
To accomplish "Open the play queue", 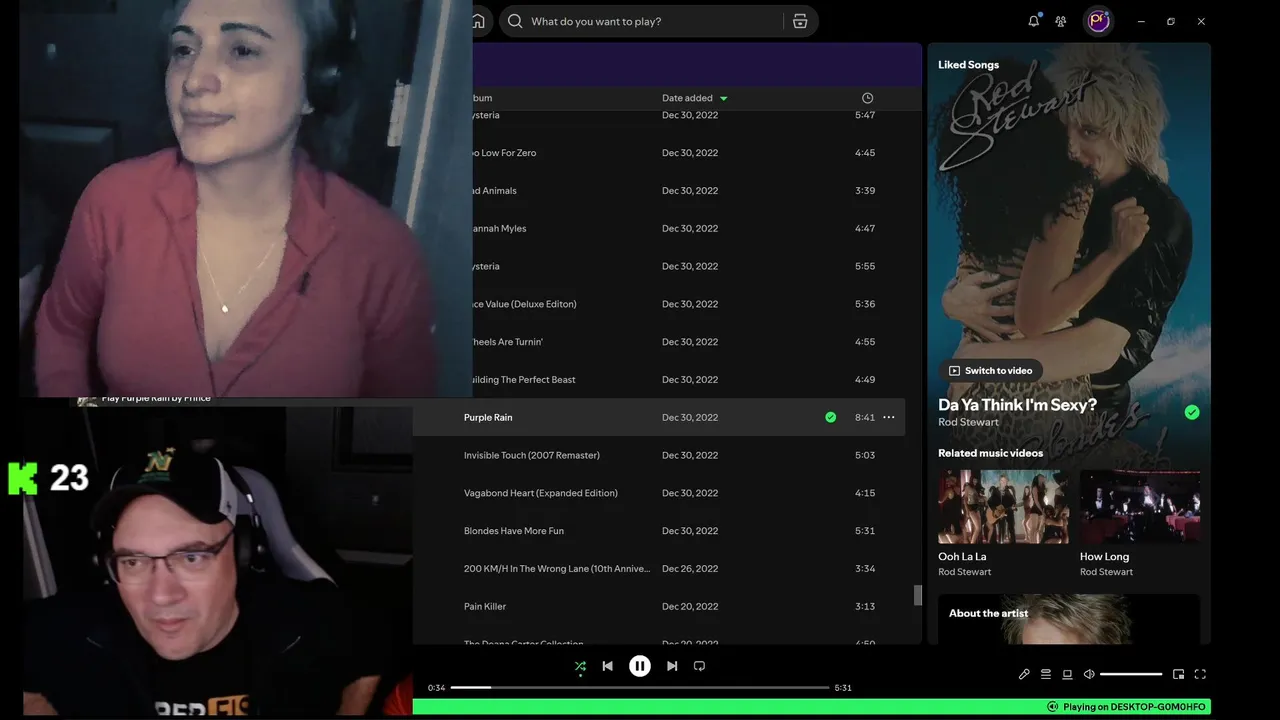I will pyautogui.click(x=1046, y=674).
